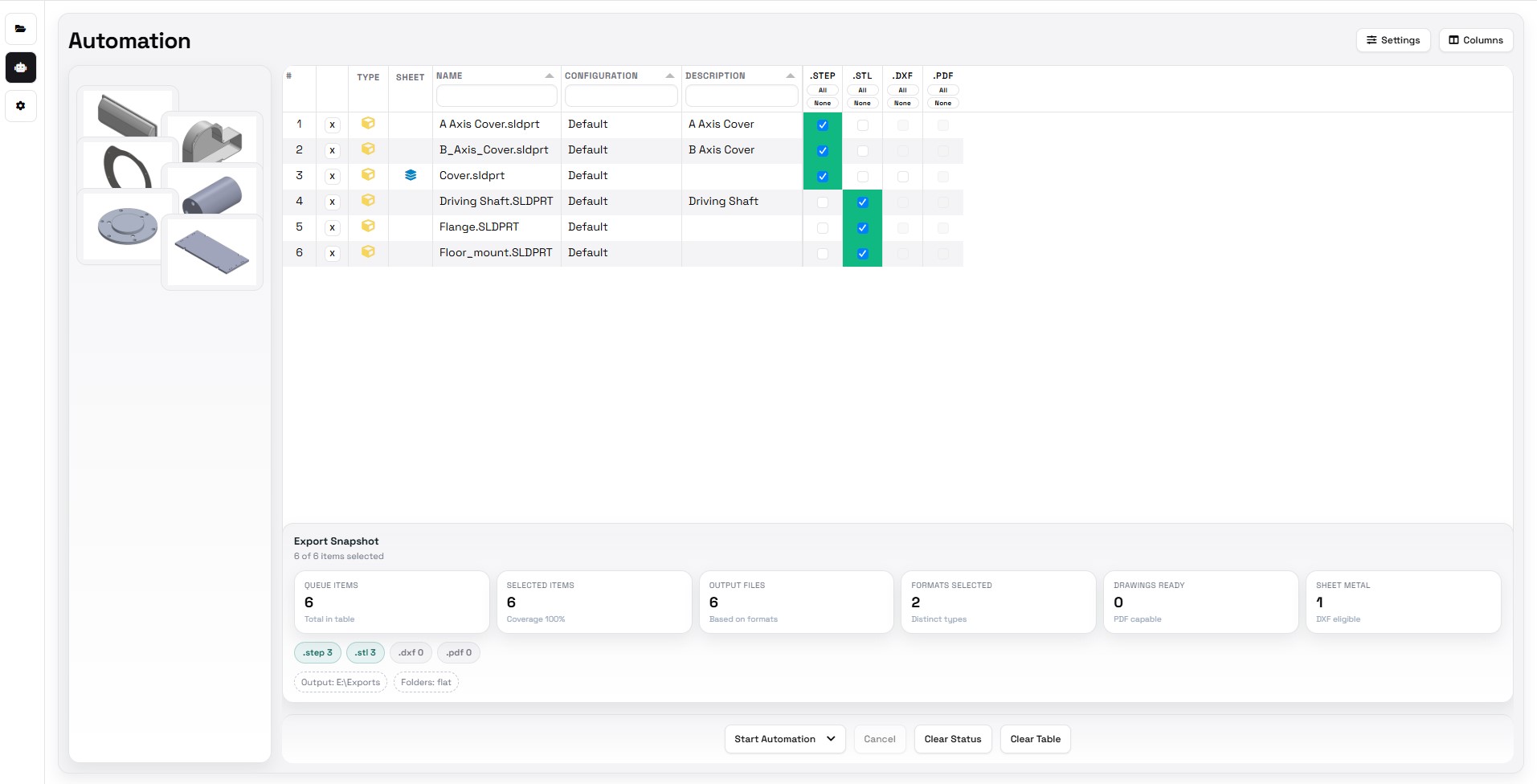The image size is (1537, 784).
Task: Uncheck .STL for Driving Shaft.SLDPRT
Action: 863,202
